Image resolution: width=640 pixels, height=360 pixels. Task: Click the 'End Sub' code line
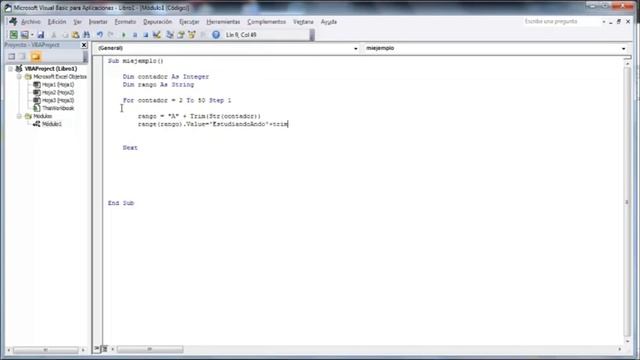coord(121,203)
